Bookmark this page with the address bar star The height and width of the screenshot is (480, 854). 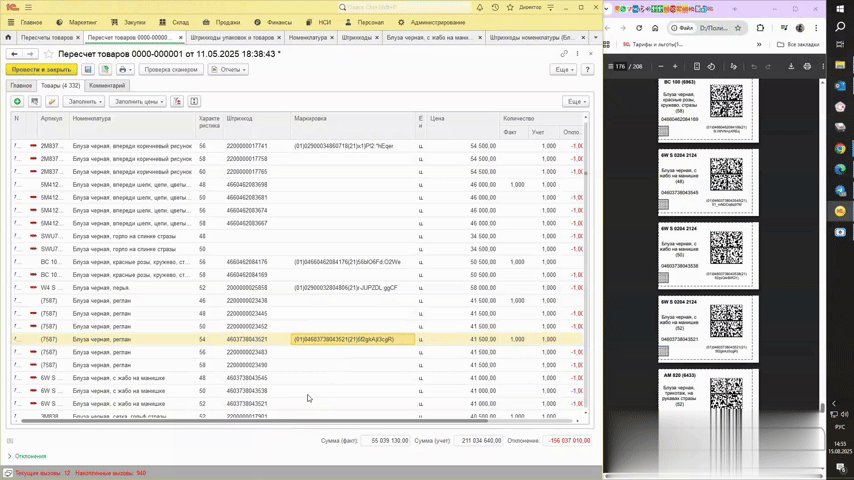point(738,28)
